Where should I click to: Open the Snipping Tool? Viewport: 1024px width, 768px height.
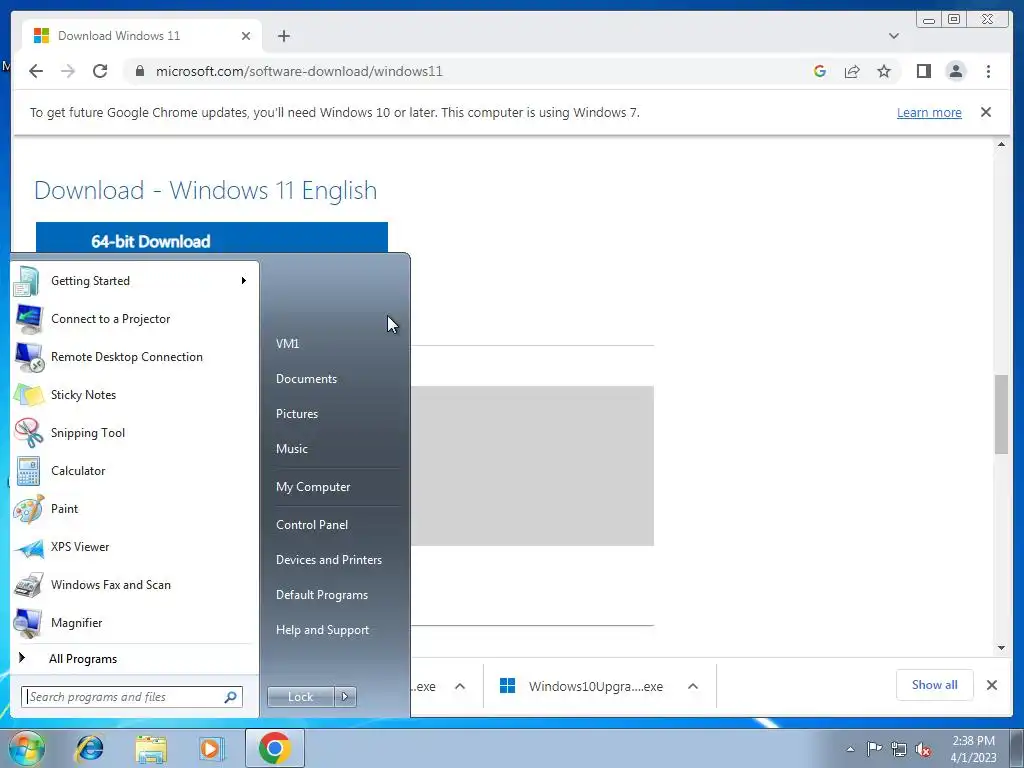pos(135,432)
